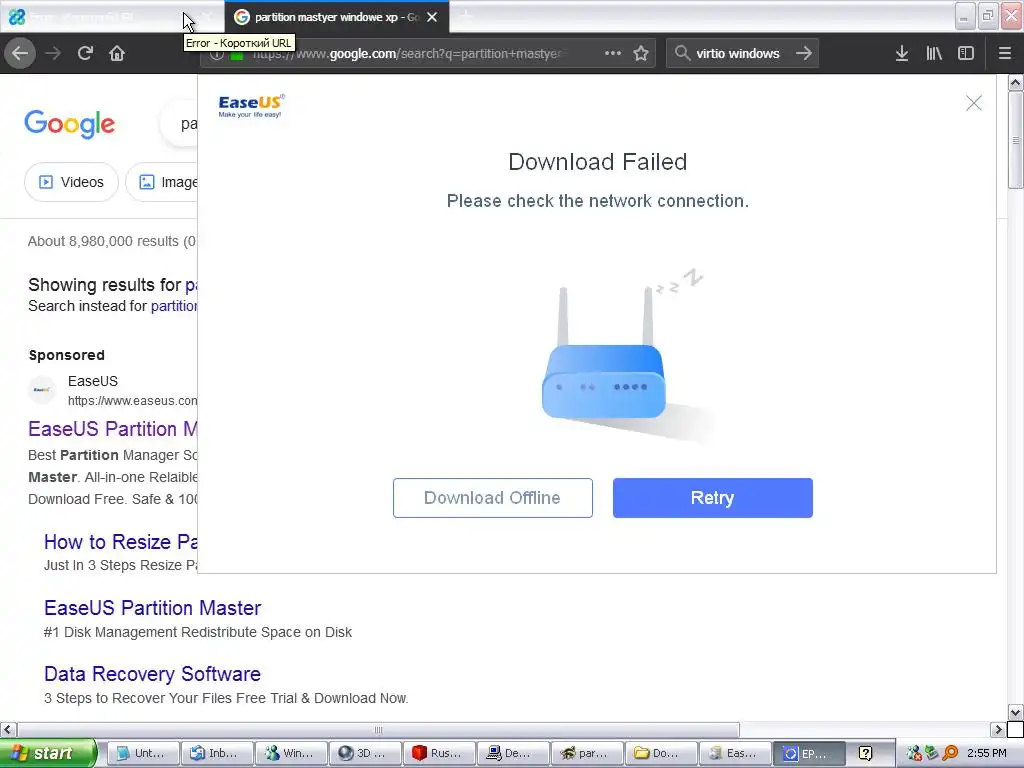The width and height of the screenshot is (1024, 768).
Task: Switch to the Rus... taskbar window
Action: tap(439, 754)
